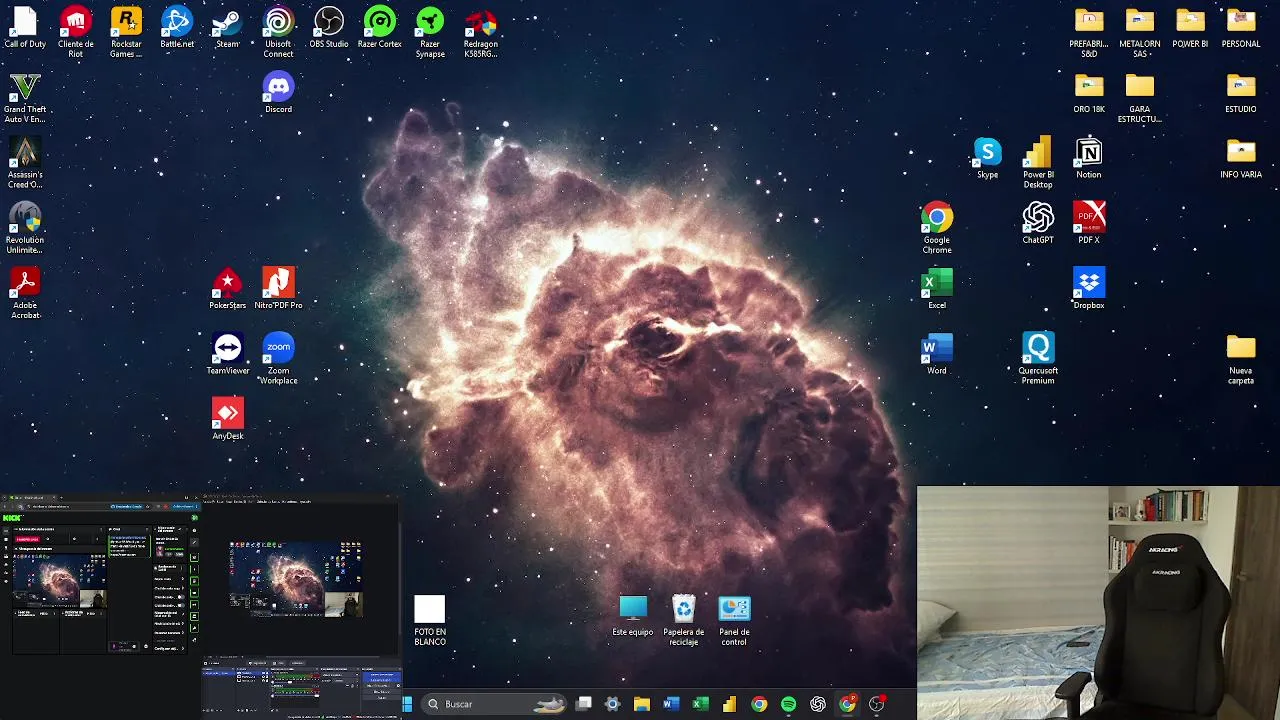Select the PERSONAL folder
The height and width of the screenshot is (720, 1280).
1241,28
